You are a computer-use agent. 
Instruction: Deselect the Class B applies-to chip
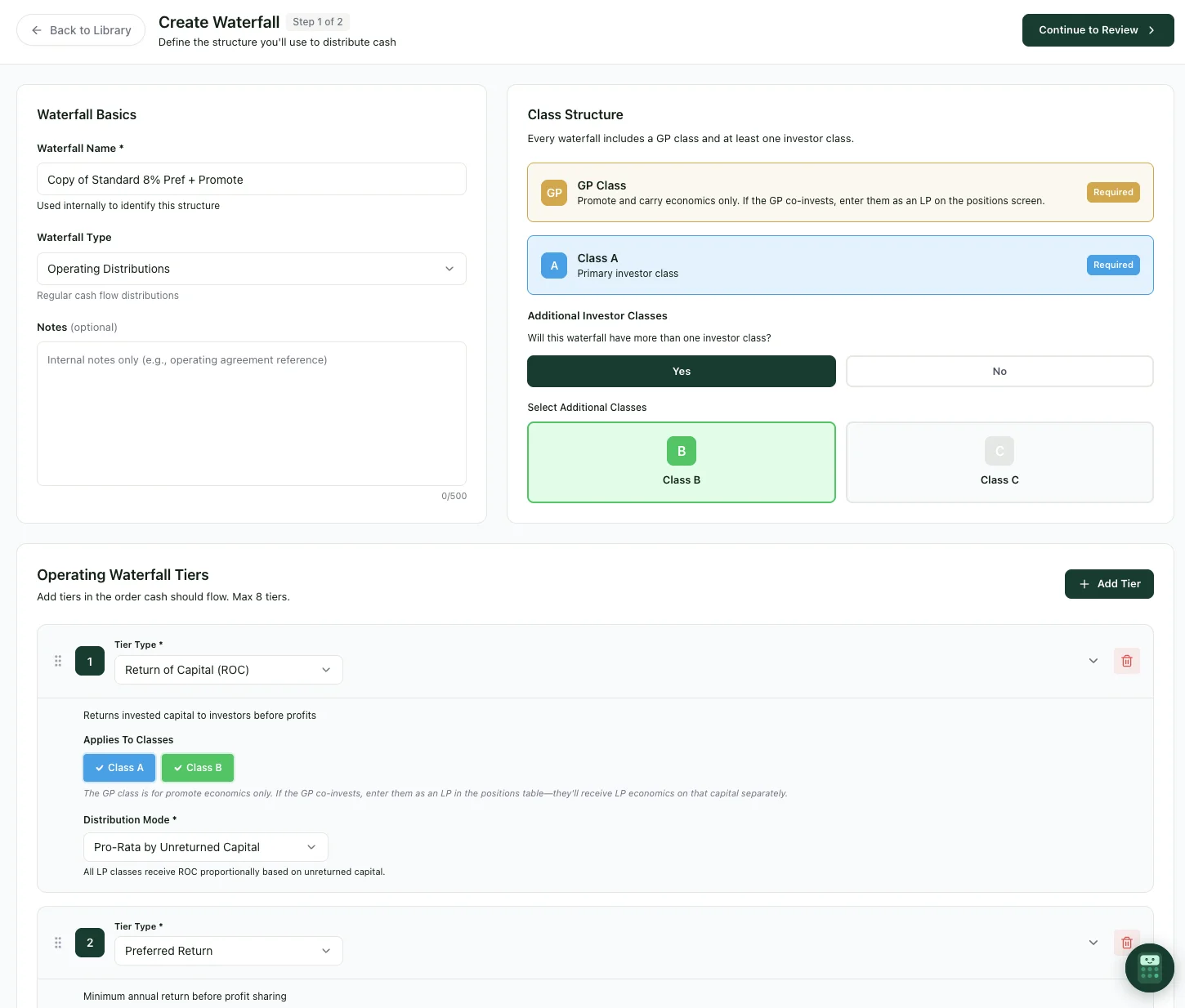(x=197, y=767)
